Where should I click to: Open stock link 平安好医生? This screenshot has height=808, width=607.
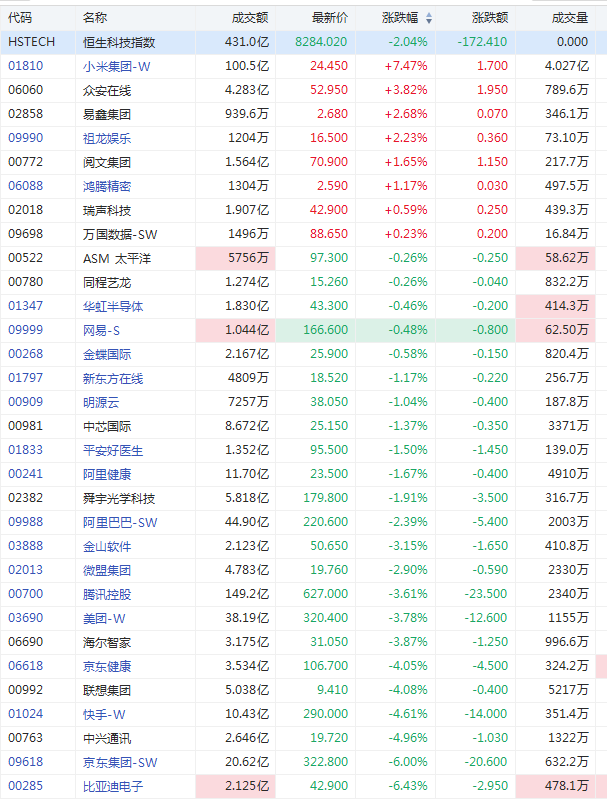click(x=113, y=450)
